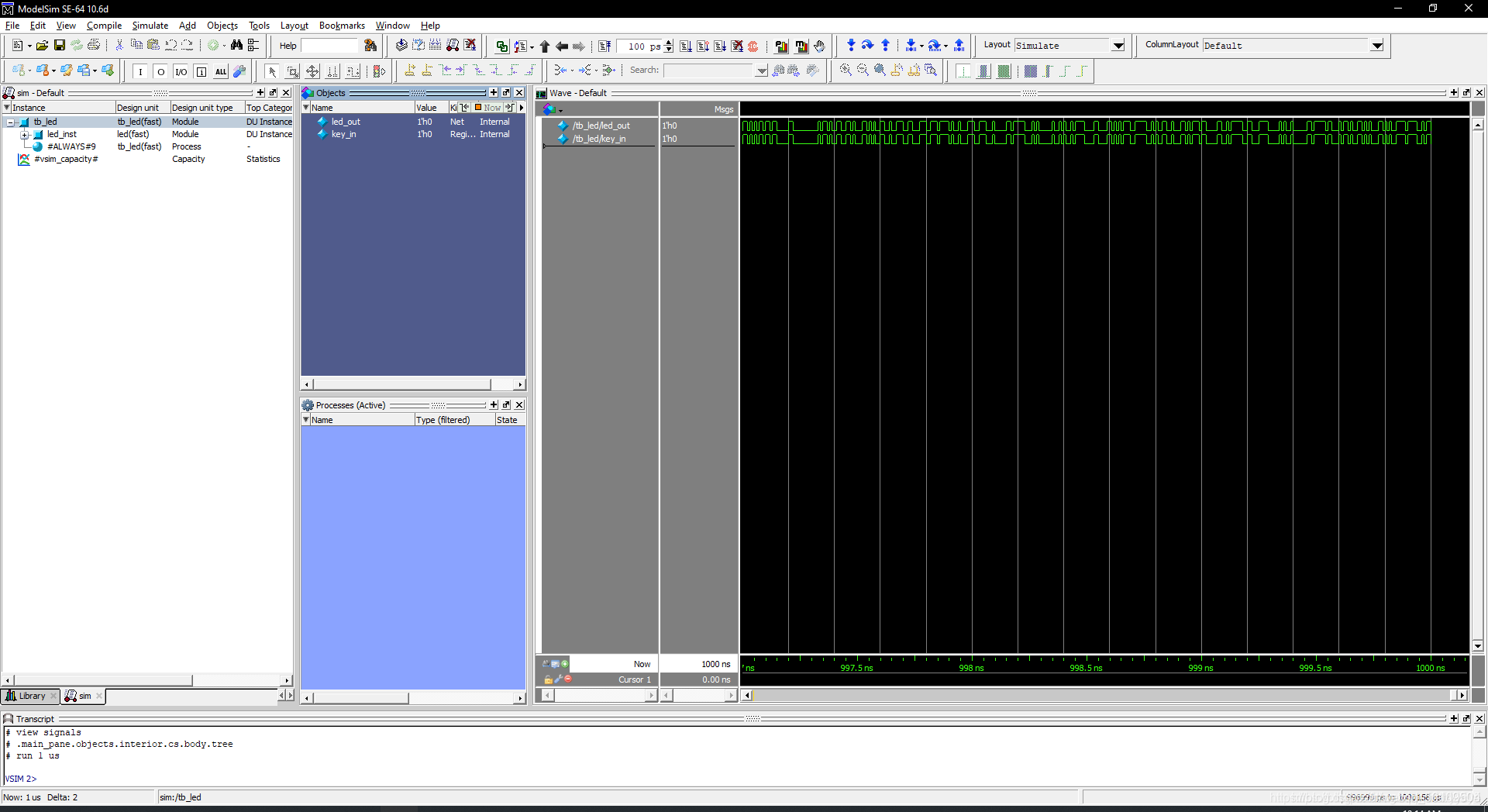Click the Zoom Full icon
Image resolution: width=1488 pixels, height=812 pixels.
[x=880, y=71]
